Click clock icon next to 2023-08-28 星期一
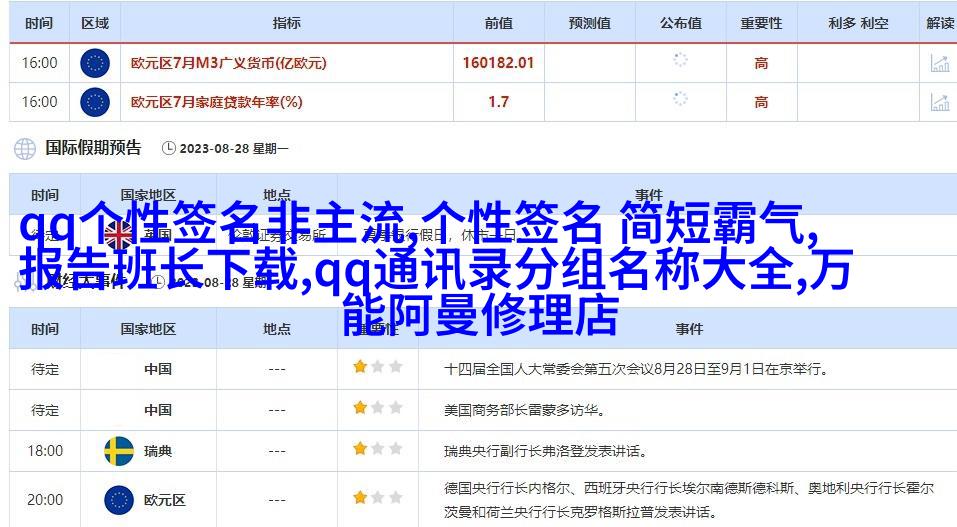The height and width of the screenshot is (527, 957). [x=168, y=148]
